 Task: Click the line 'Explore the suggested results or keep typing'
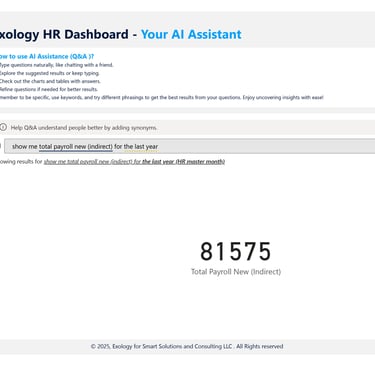(49, 73)
